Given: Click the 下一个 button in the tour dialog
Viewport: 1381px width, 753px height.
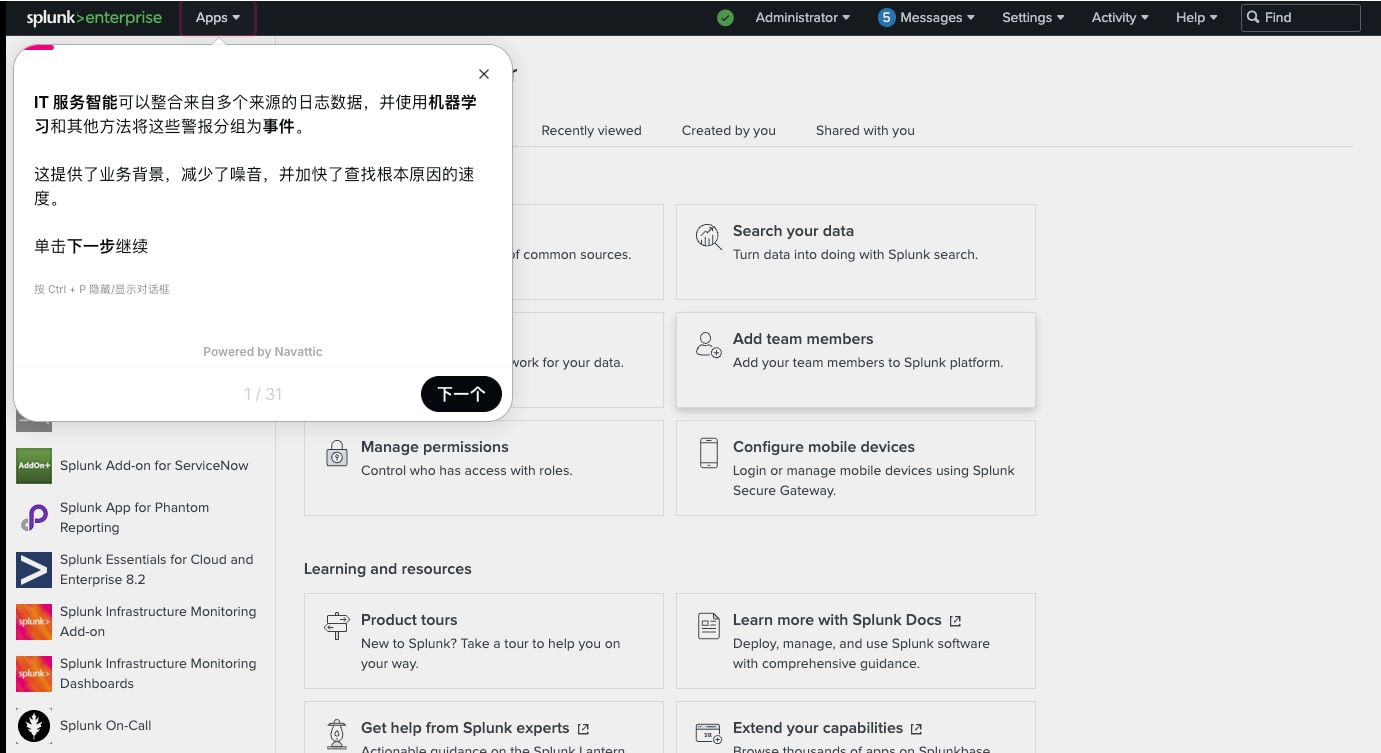Looking at the screenshot, I should [461, 394].
